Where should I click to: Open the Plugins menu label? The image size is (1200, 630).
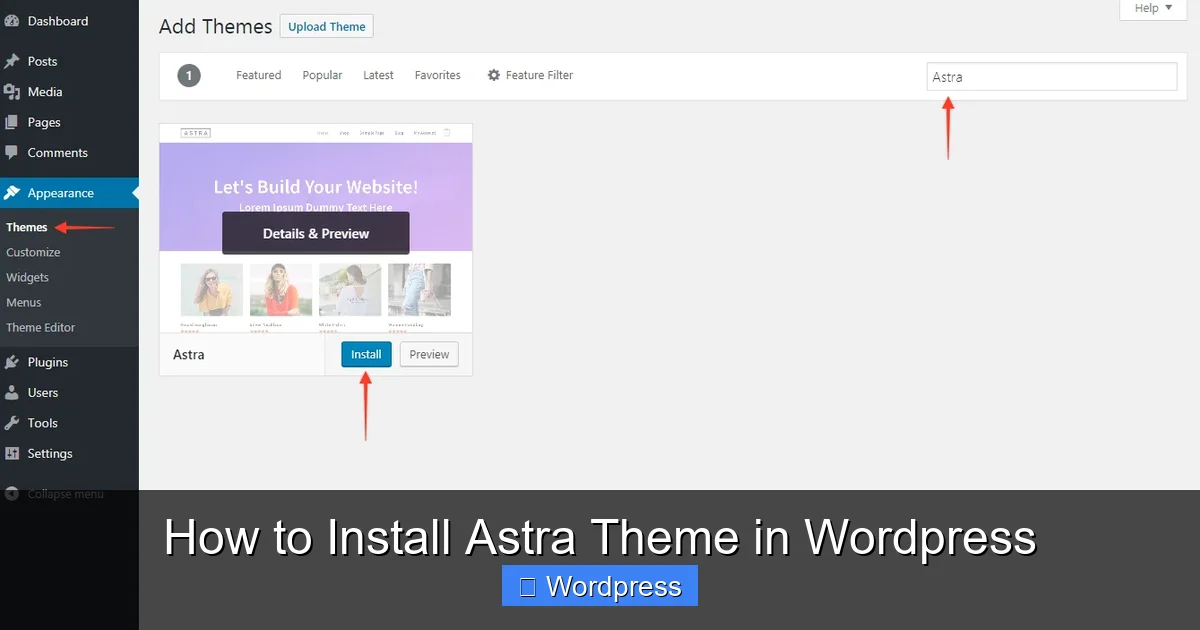point(48,362)
